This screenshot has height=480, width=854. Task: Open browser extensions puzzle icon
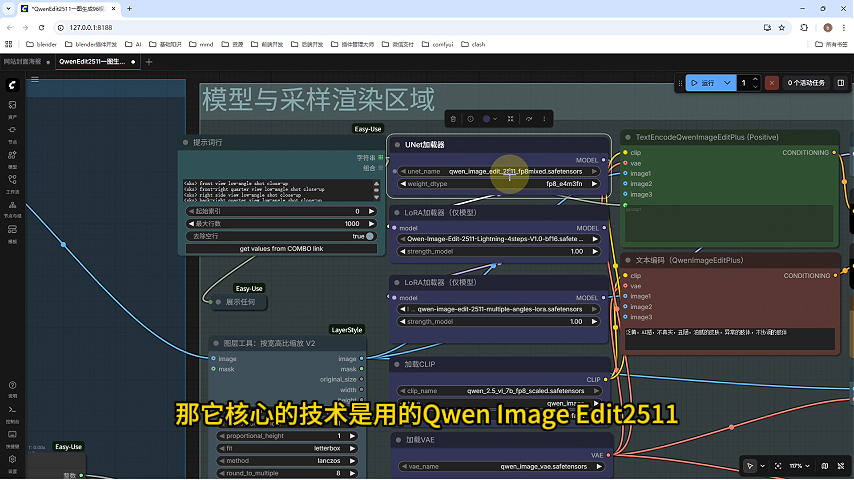coord(804,27)
